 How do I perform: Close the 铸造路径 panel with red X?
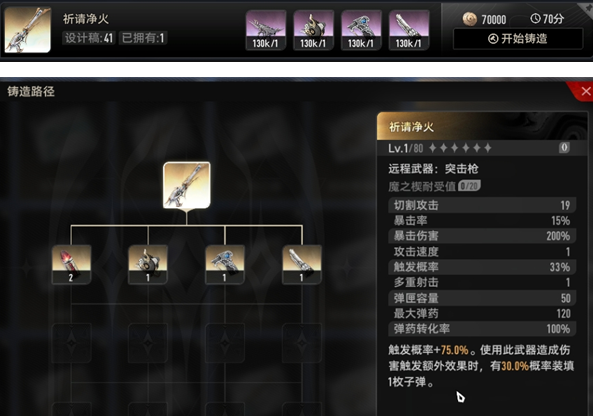click(x=585, y=91)
